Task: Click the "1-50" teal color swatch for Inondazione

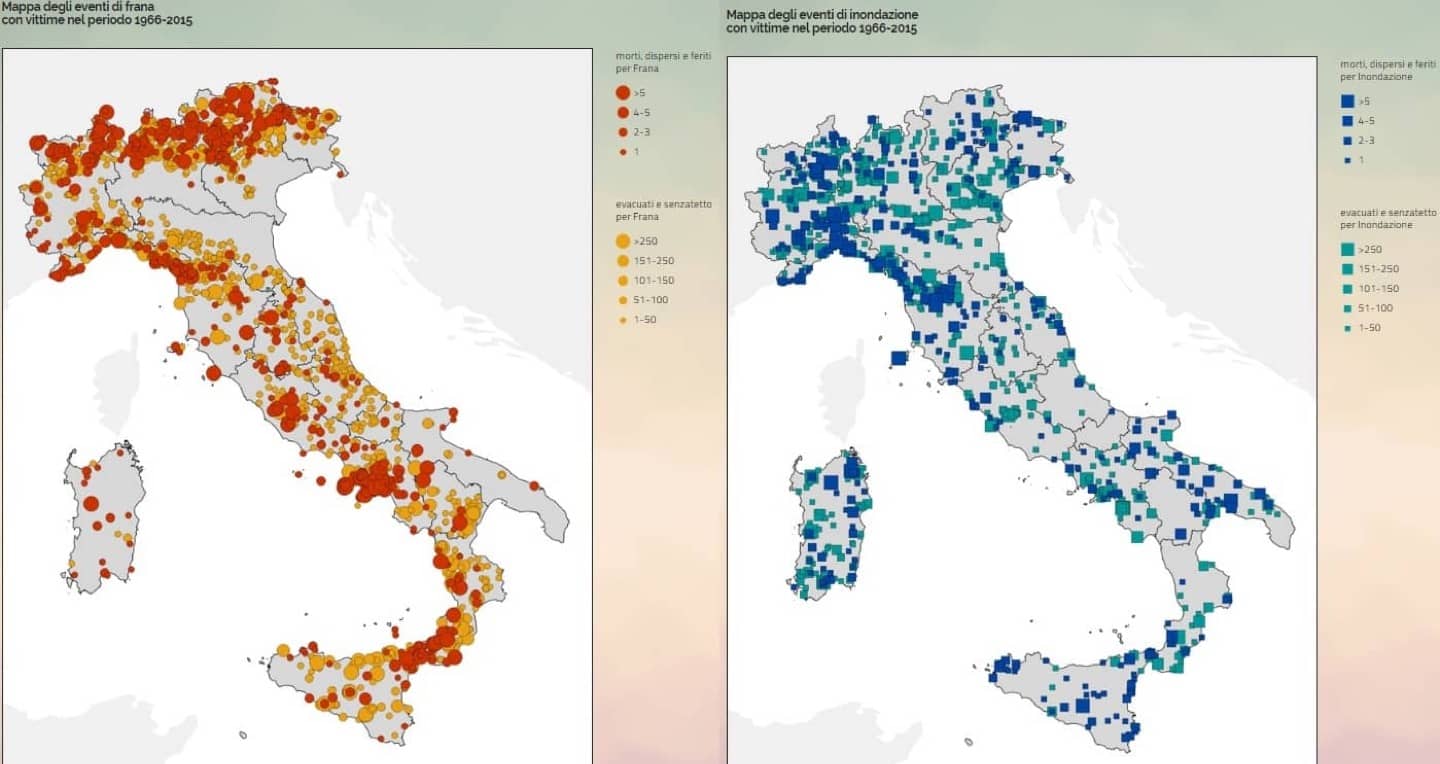Action: point(1346,327)
